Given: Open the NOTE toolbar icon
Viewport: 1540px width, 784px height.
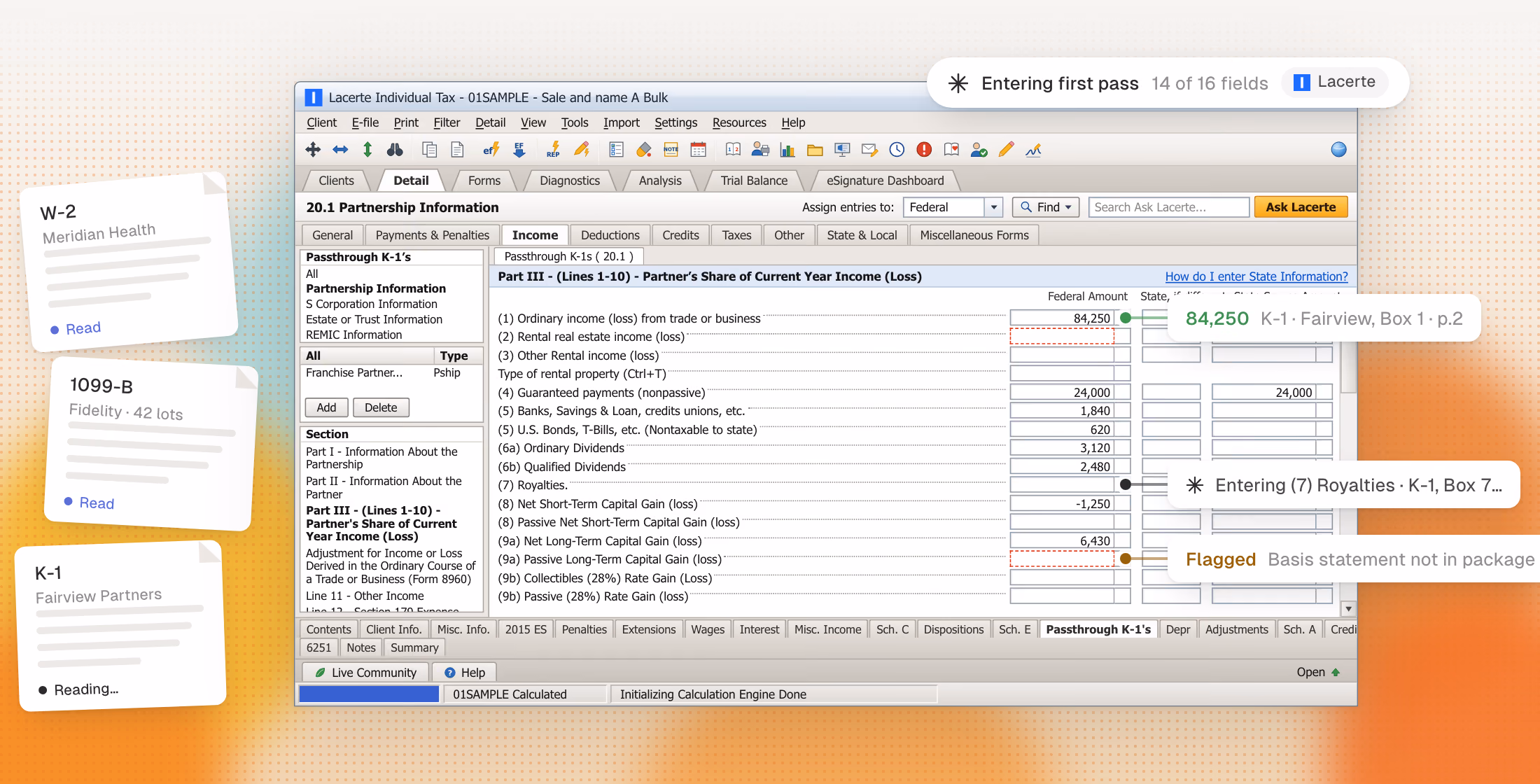Looking at the screenshot, I should coord(671,150).
